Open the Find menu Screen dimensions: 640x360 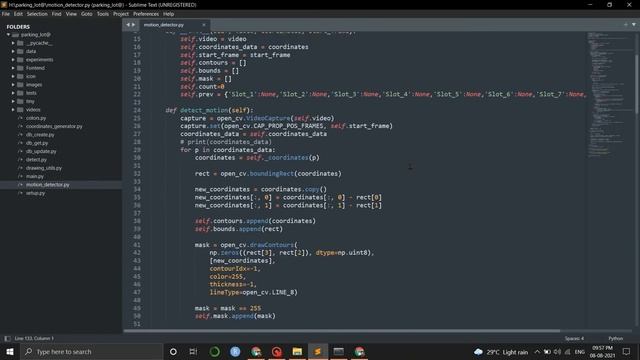(x=56, y=14)
